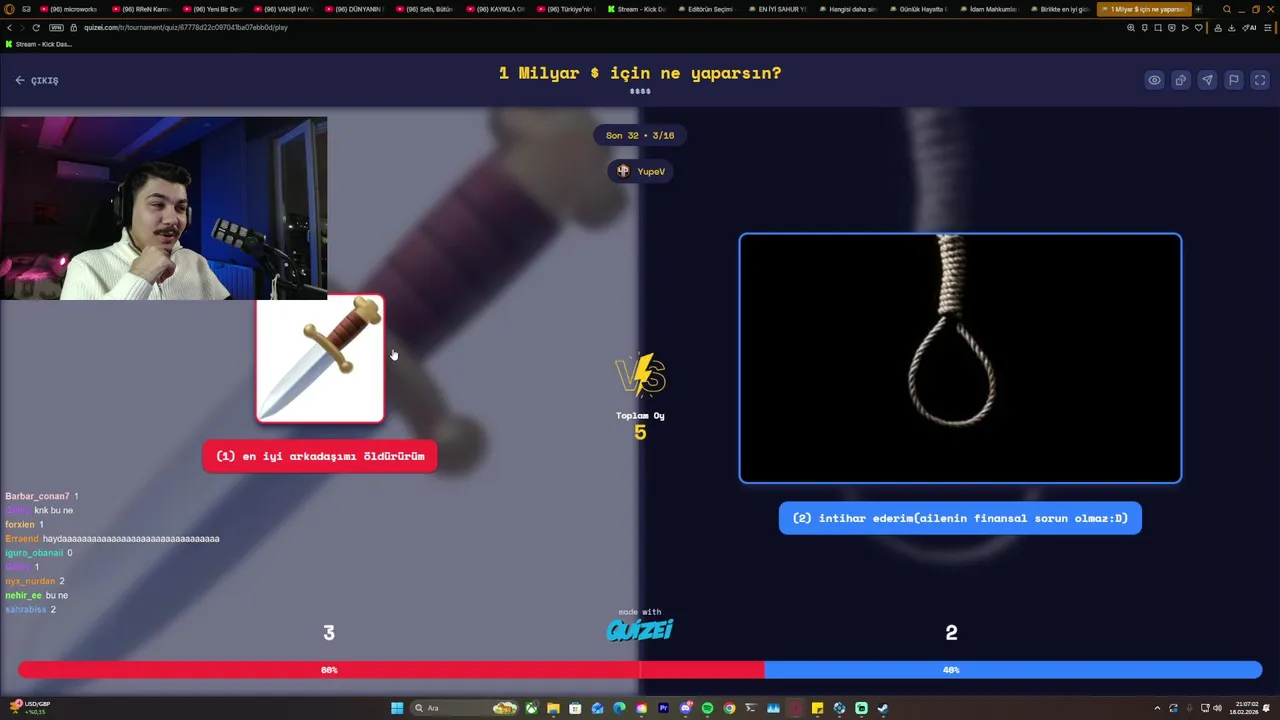
Task: Open the Stream - Kick Das... bookmark
Action: tap(39, 44)
